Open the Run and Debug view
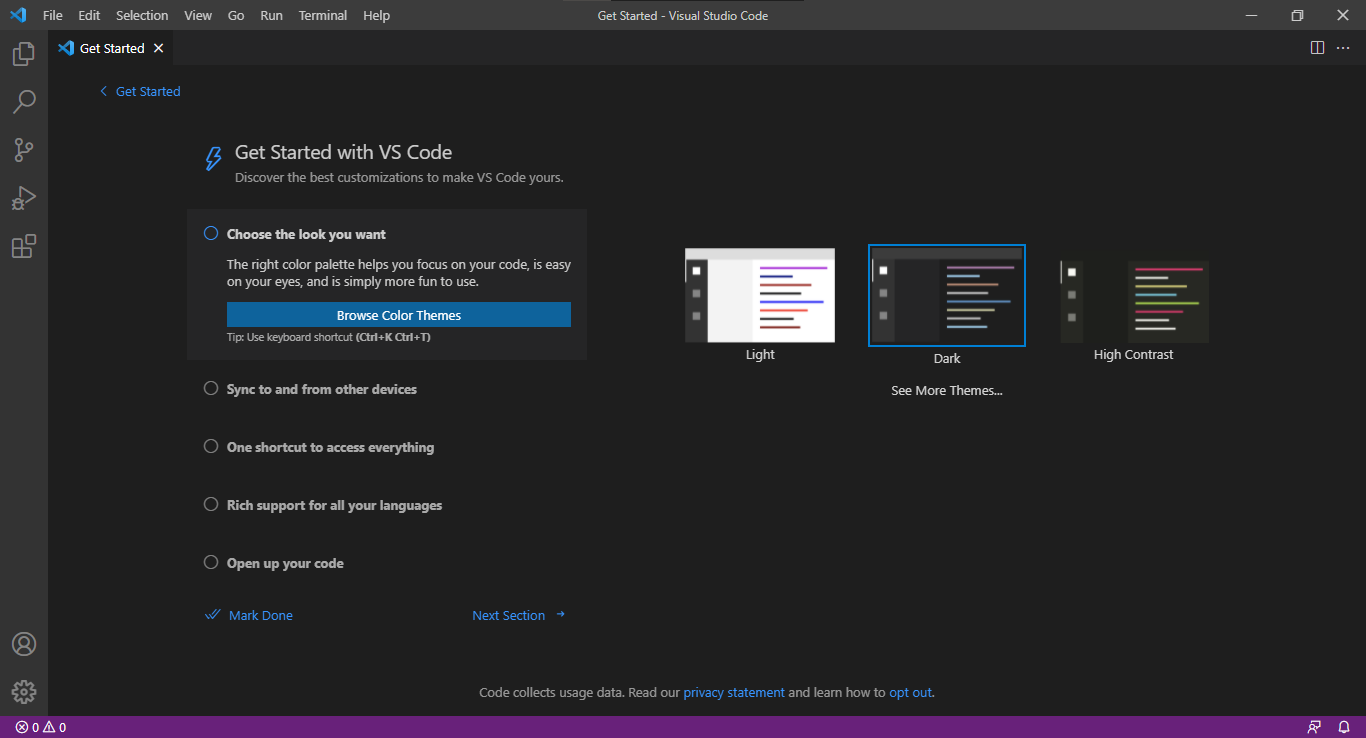 (24, 198)
